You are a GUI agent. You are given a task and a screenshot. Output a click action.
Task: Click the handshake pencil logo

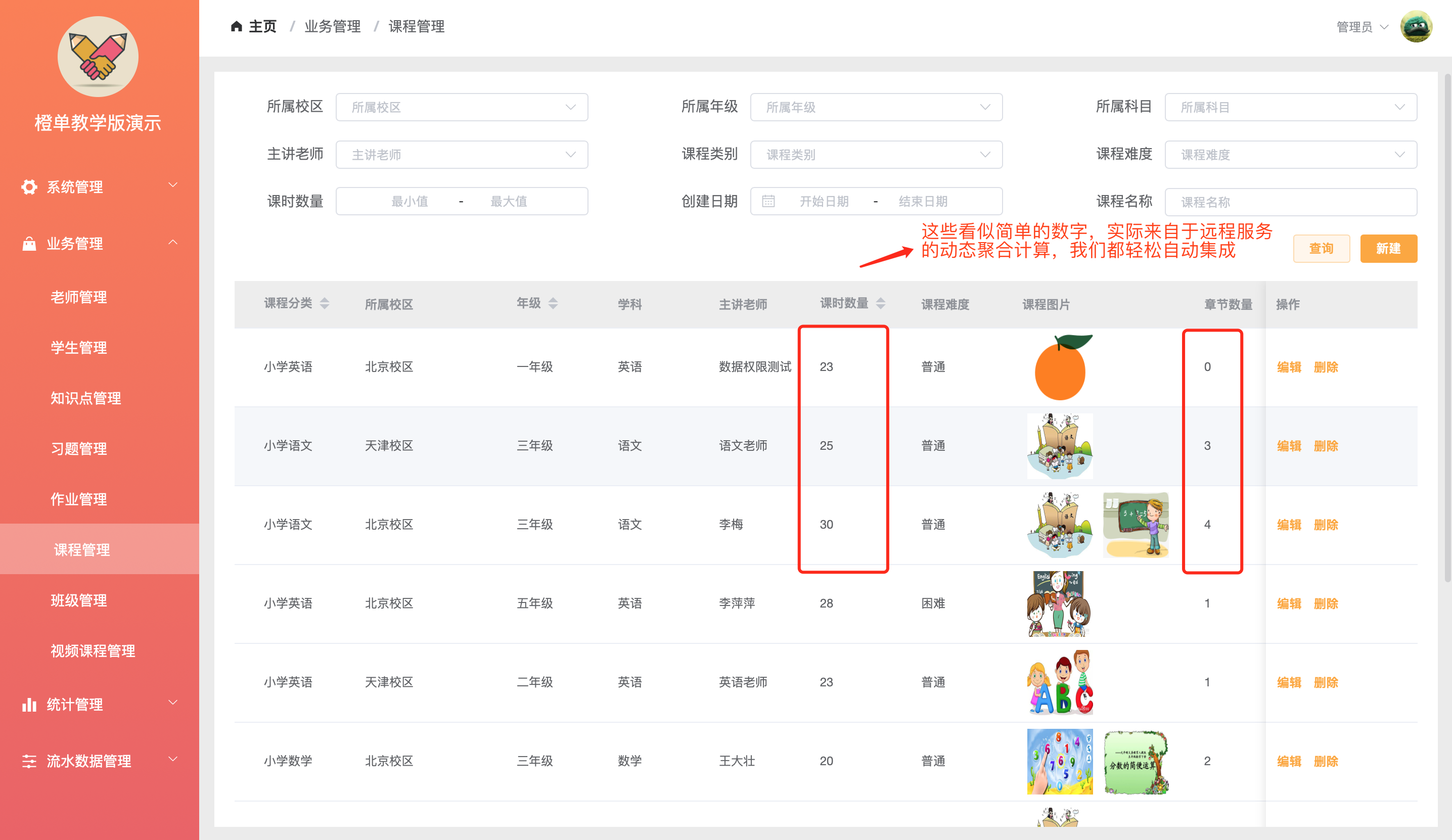point(98,57)
